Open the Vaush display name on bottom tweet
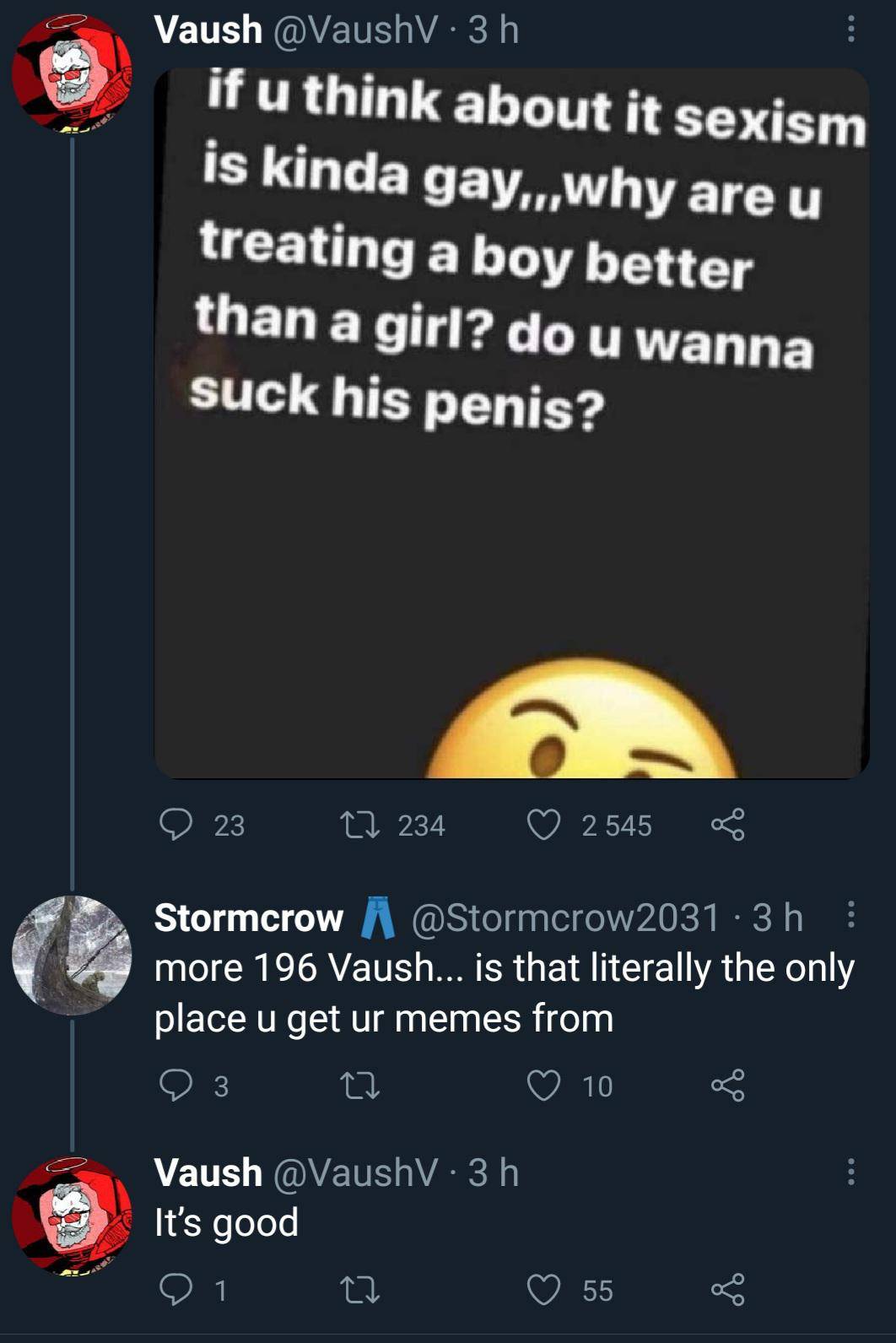Image resolution: width=896 pixels, height=1343 pixels. [208, 1172]
